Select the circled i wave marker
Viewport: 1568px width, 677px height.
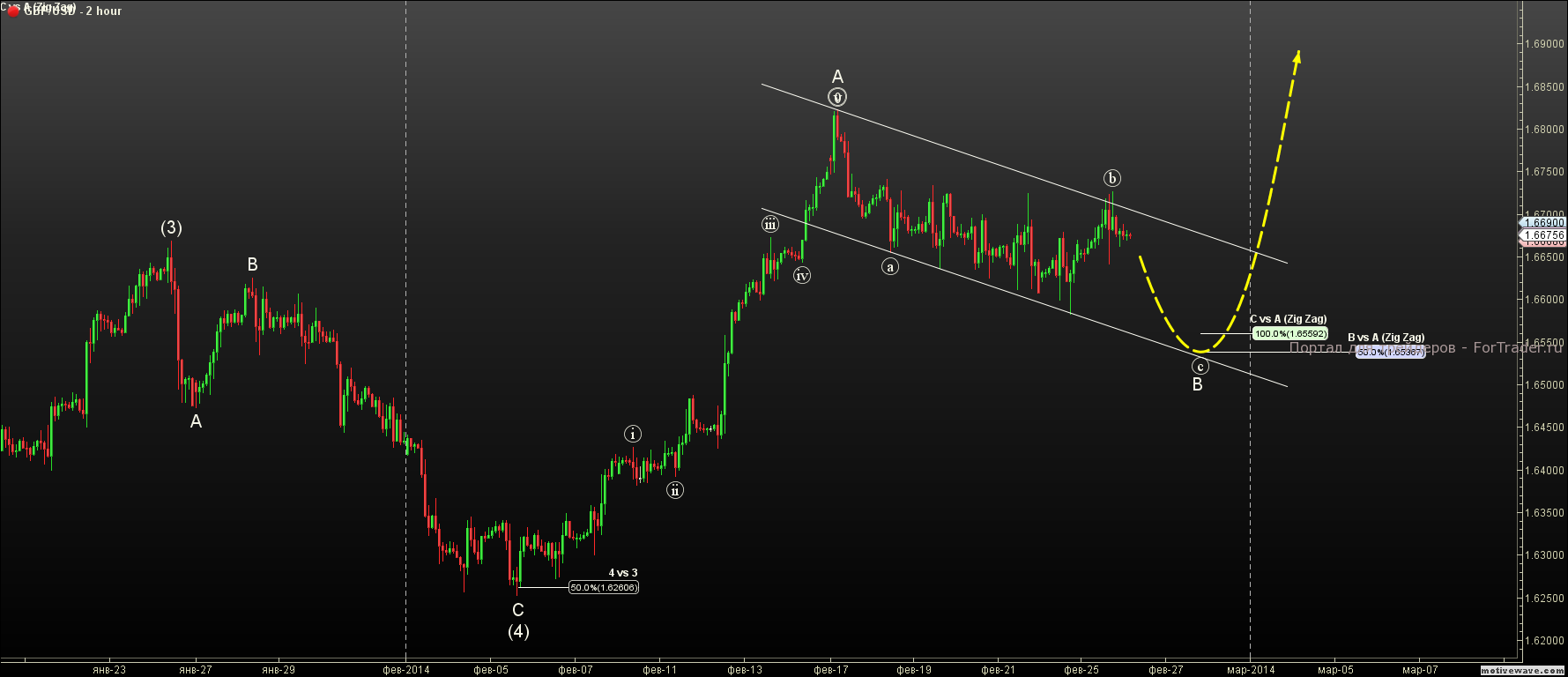click(x=633, y=434)
